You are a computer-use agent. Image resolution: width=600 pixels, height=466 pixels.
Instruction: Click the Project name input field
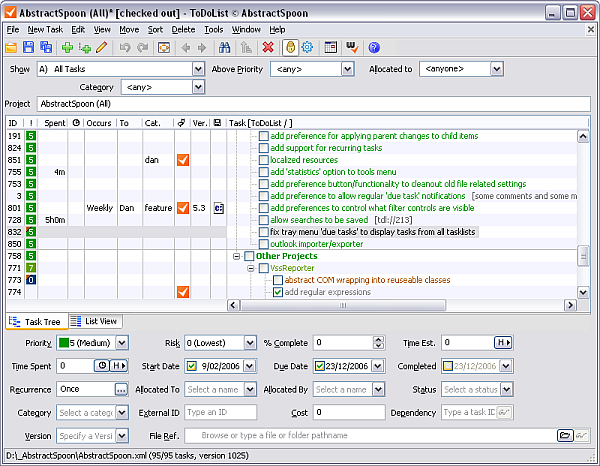313,104
